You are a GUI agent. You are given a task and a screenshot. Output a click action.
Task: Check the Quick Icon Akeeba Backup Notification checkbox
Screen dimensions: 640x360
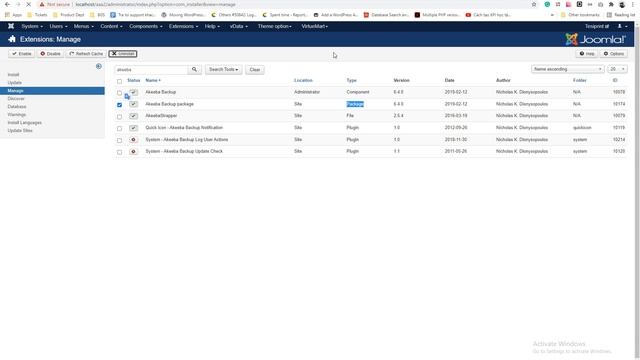pos(119,129)
